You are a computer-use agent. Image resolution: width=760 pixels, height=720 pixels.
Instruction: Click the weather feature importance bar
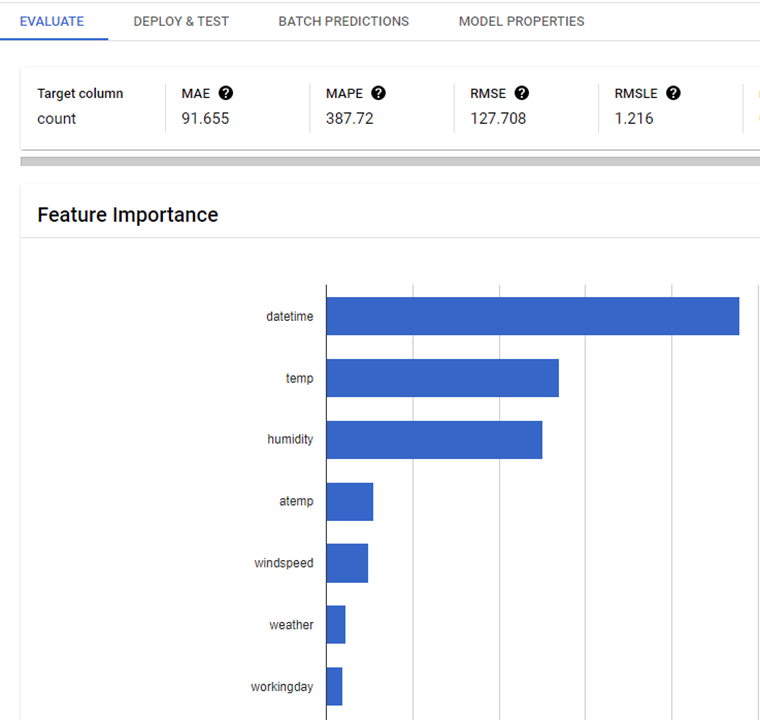(x=336, y=624)
